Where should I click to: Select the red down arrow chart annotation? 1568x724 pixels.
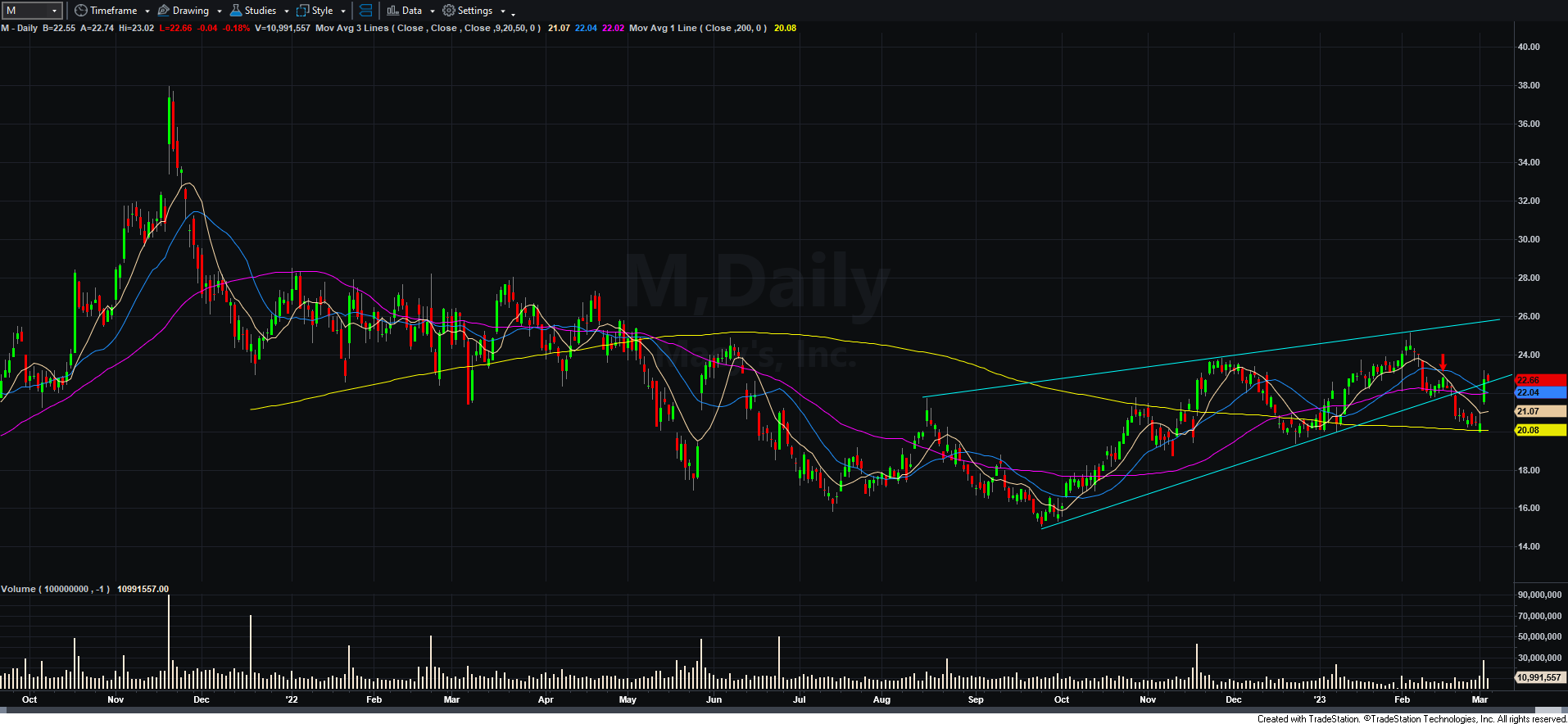click(1443, 361)
